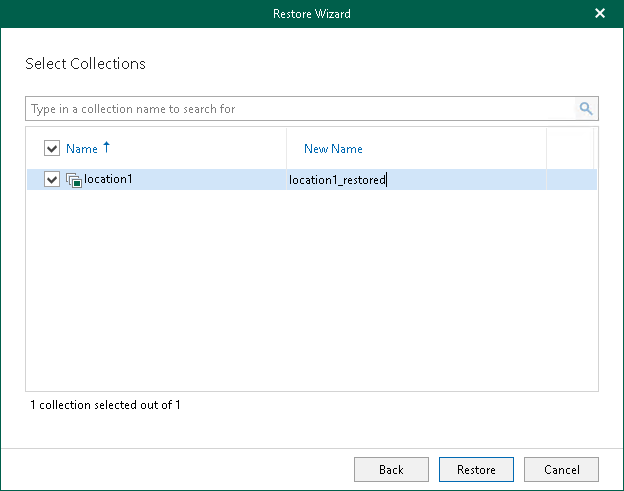Image resolution: width=624 pixels, height=491 pixels.
Task: Toggle the select-all checkbox in the header
Action: click(x=53, y=149)
